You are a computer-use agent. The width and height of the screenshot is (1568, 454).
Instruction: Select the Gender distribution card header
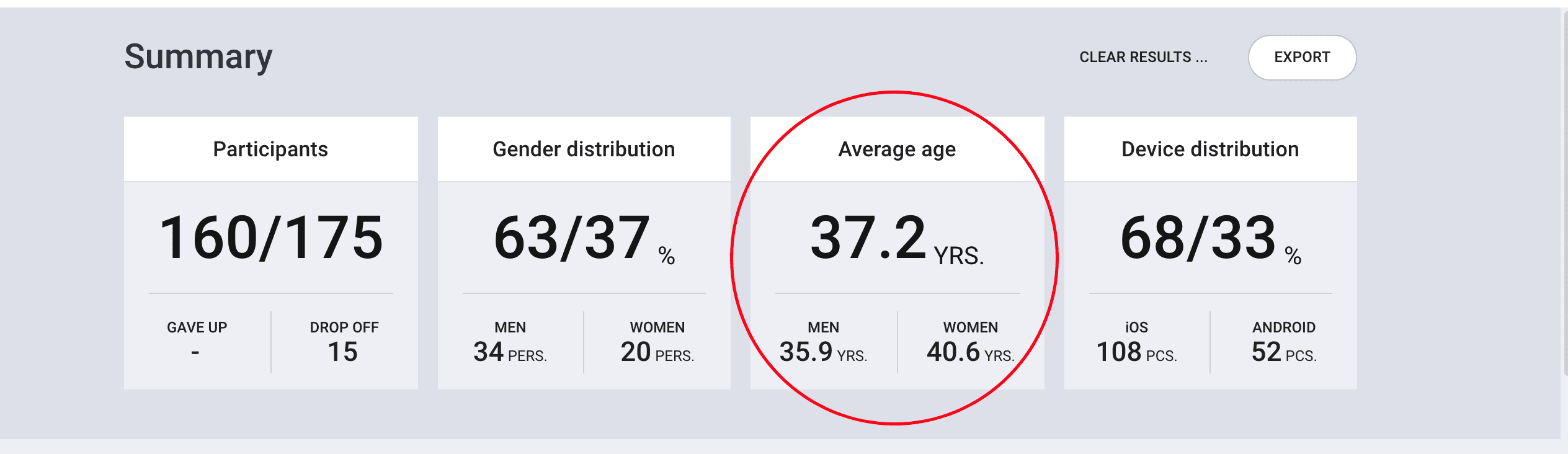coord(584,149)
